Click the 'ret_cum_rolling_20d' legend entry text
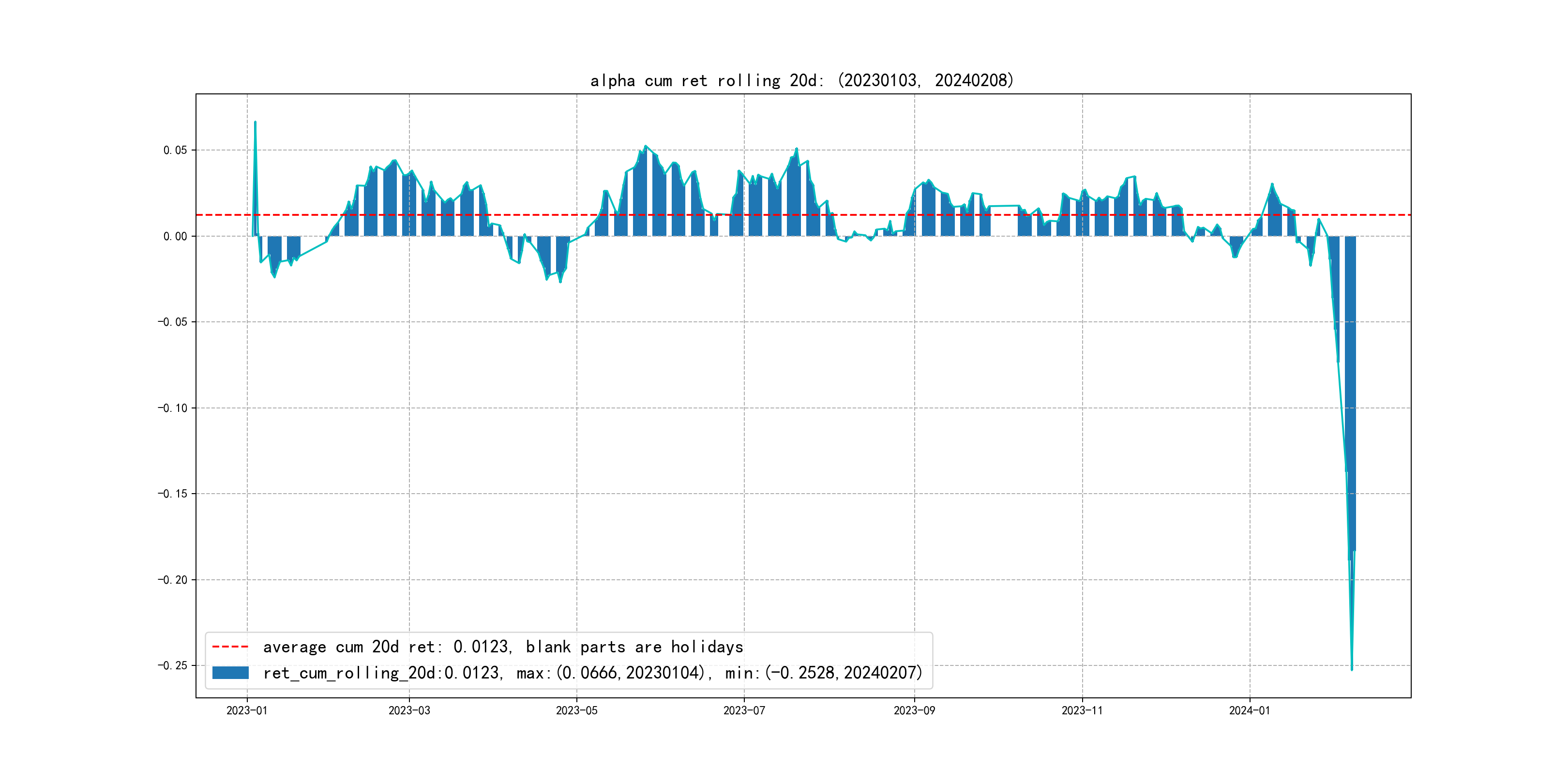The image size is (1568, 784). point(592,673)
